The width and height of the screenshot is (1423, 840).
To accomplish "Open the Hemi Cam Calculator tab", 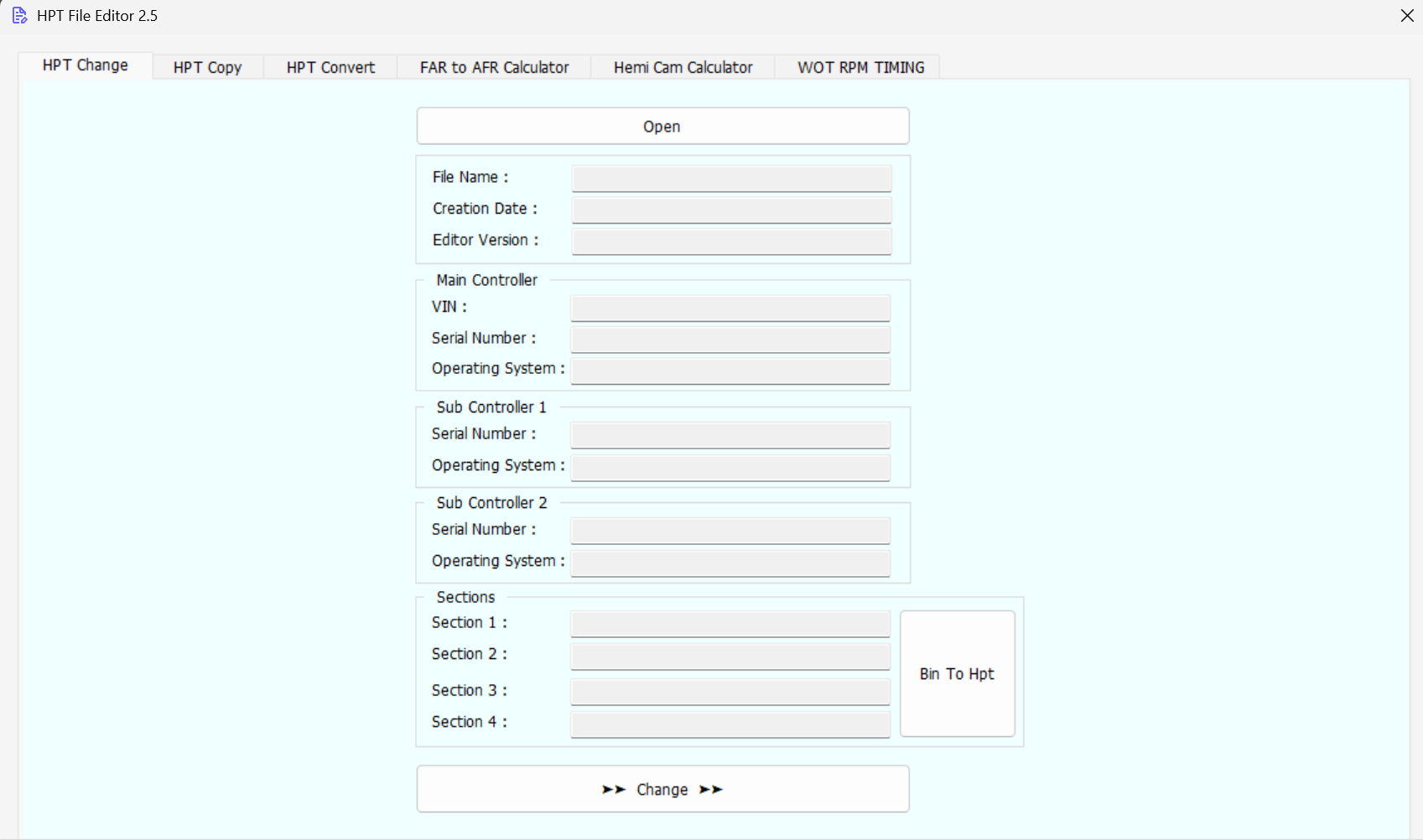I will (x=682, y=67).
